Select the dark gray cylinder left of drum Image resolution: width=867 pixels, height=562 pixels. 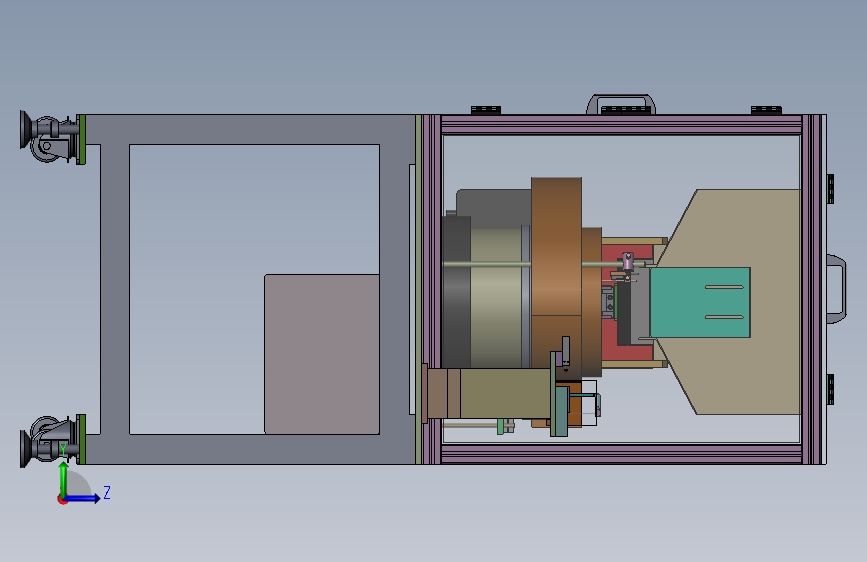[x=457, y=292]
